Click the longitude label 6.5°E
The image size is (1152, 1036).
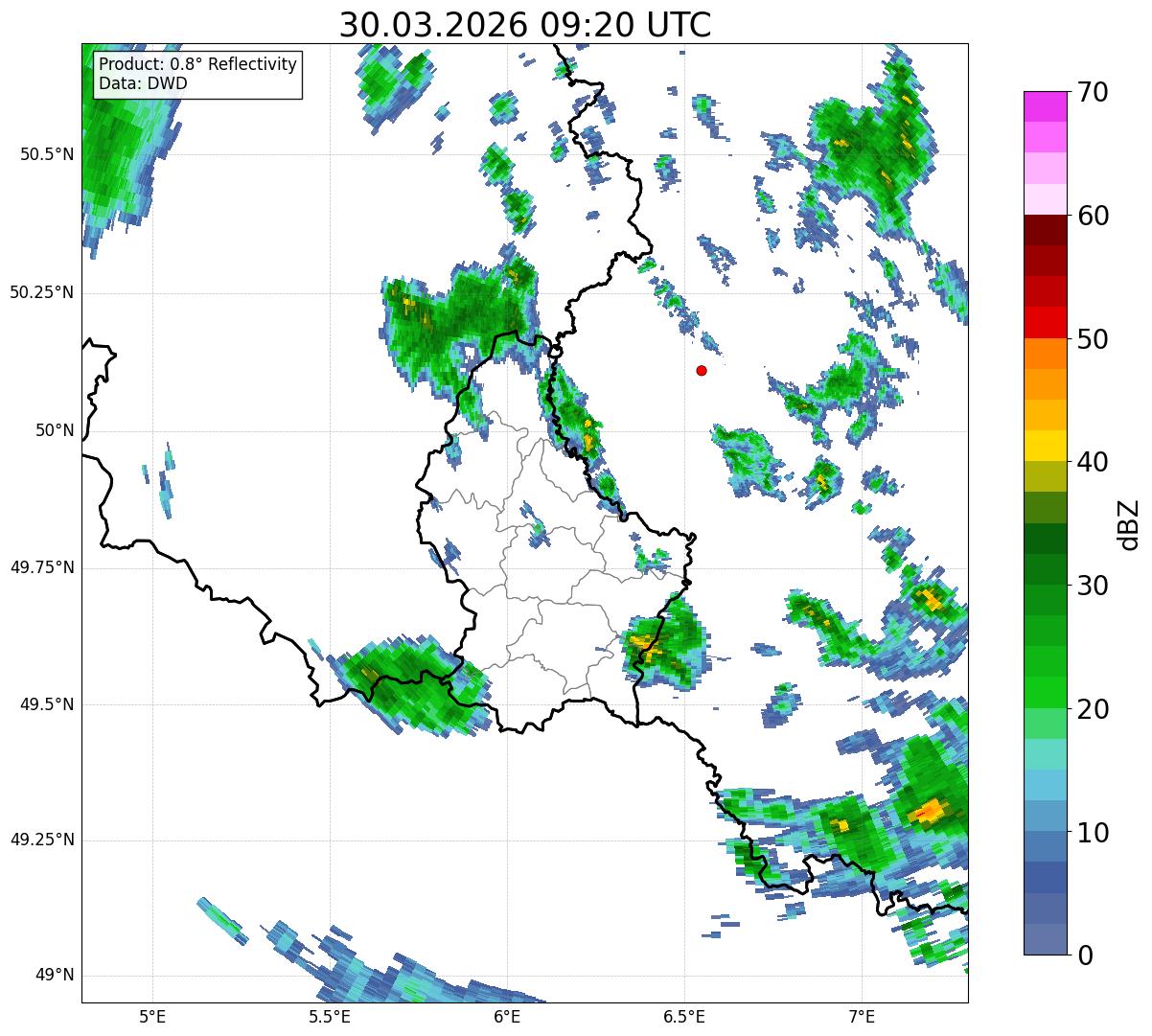[x=684, y=1016]
